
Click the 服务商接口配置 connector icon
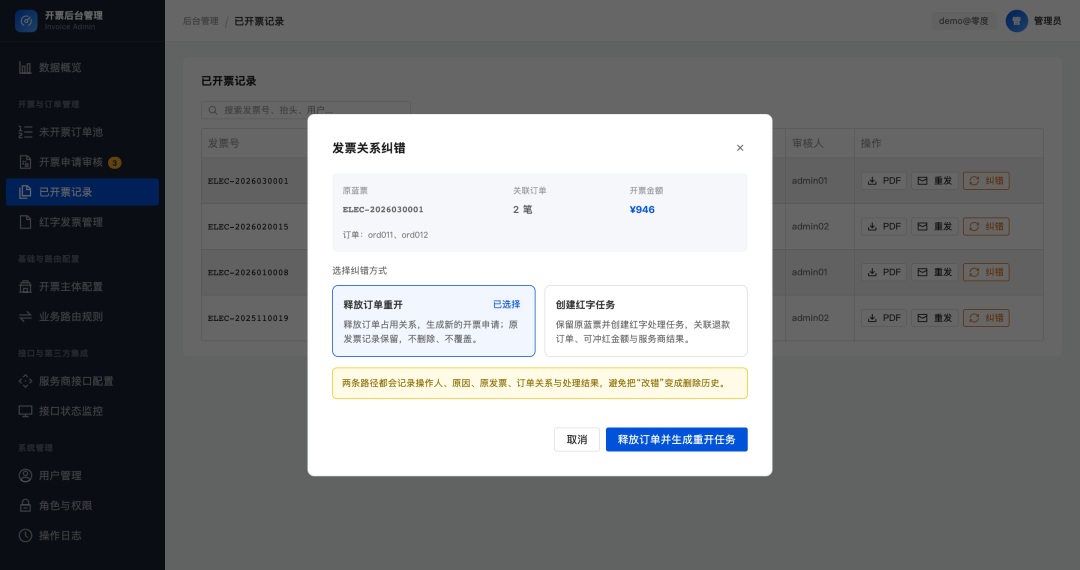click(25, 381)
